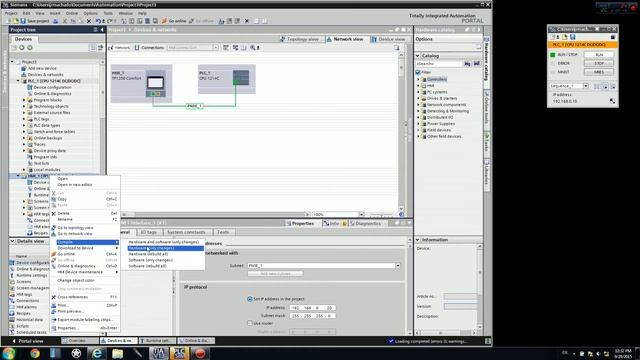
Task: Click MRES button in PLCSIM window
Action: pyautogui.click(x=598, y=72)
